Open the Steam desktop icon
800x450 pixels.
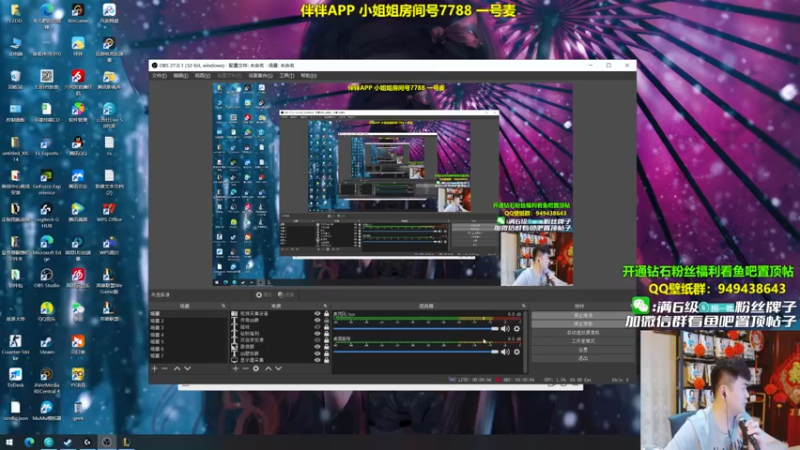click(46, 345)
